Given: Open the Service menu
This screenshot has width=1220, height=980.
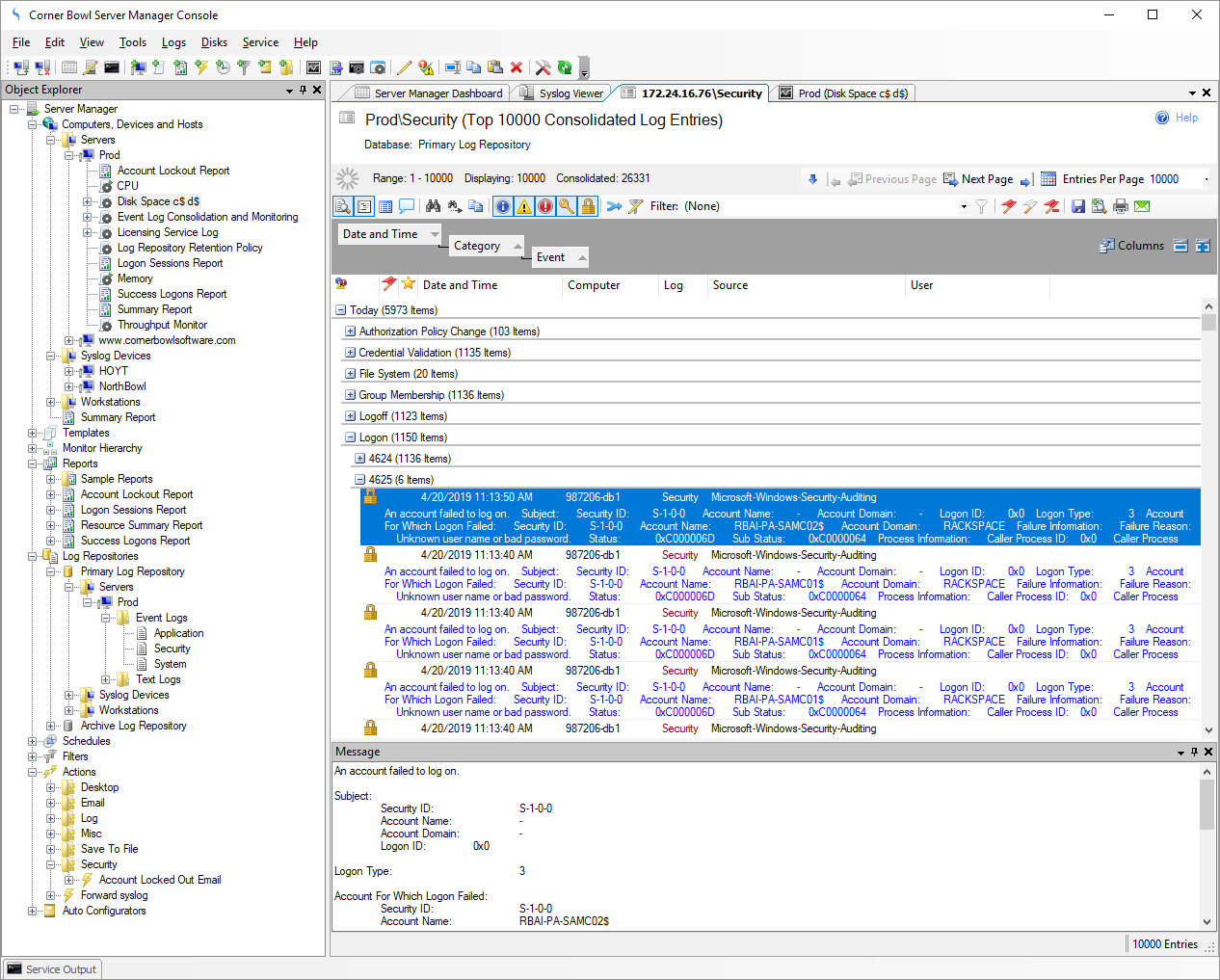Looking at the screenshot, I should 260,42.
